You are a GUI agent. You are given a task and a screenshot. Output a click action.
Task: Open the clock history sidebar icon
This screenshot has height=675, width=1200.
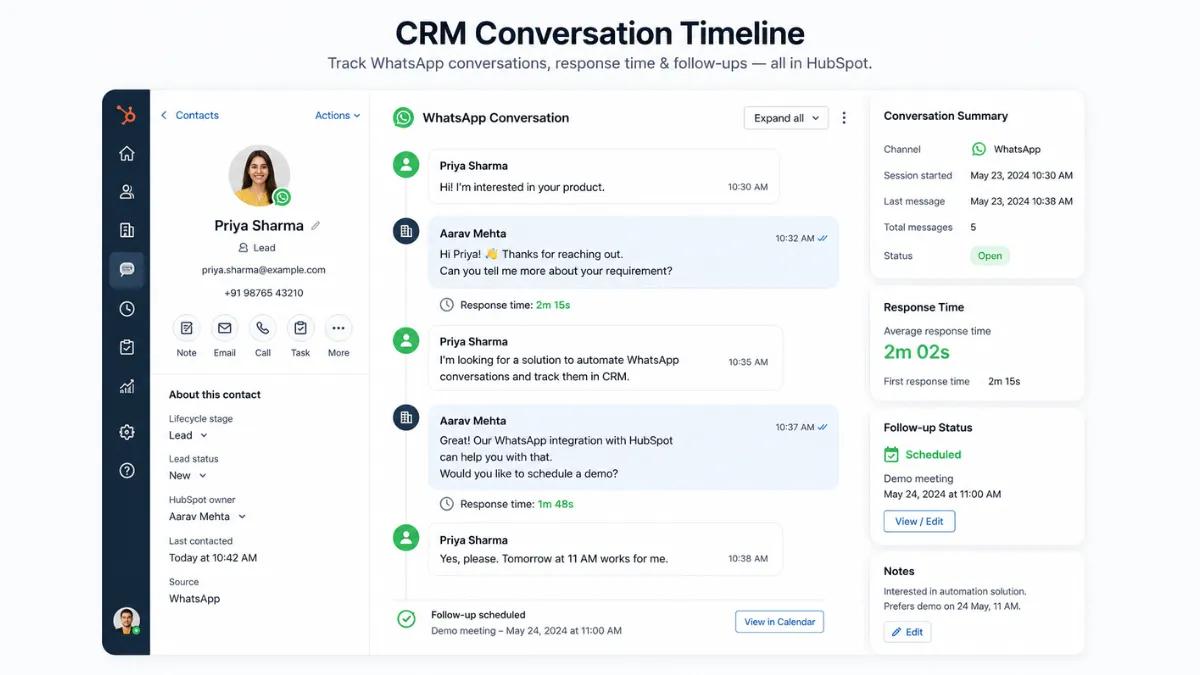(126, 309)
